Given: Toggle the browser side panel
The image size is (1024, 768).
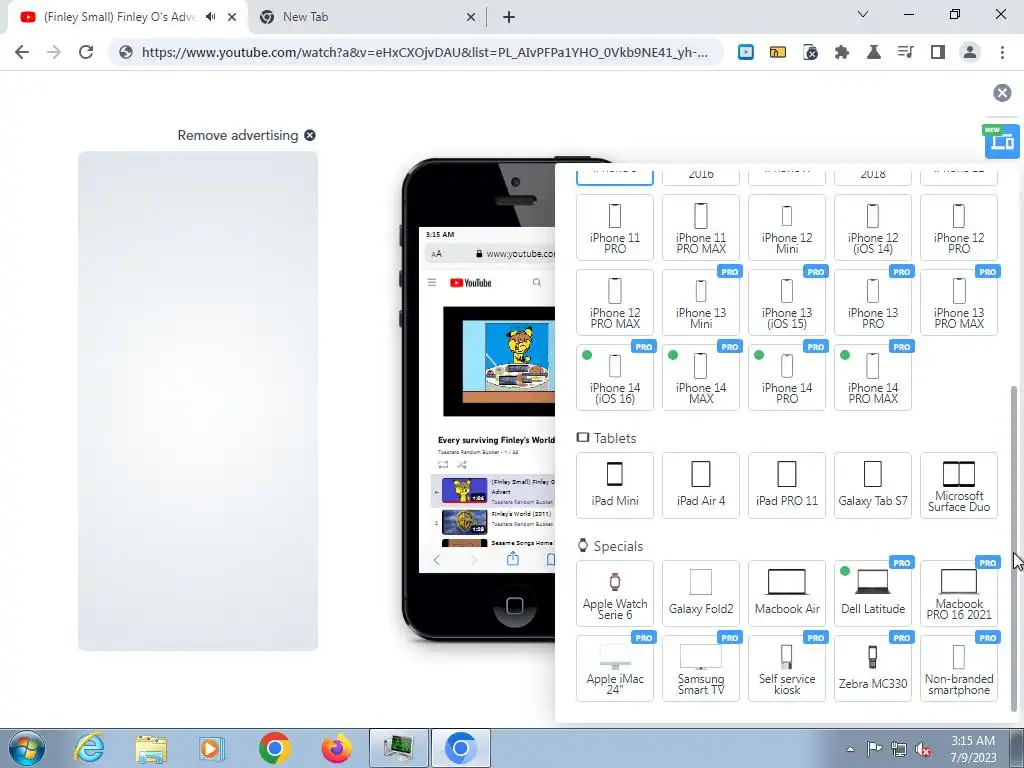Looking at the screenshot, I should (938, 52).
